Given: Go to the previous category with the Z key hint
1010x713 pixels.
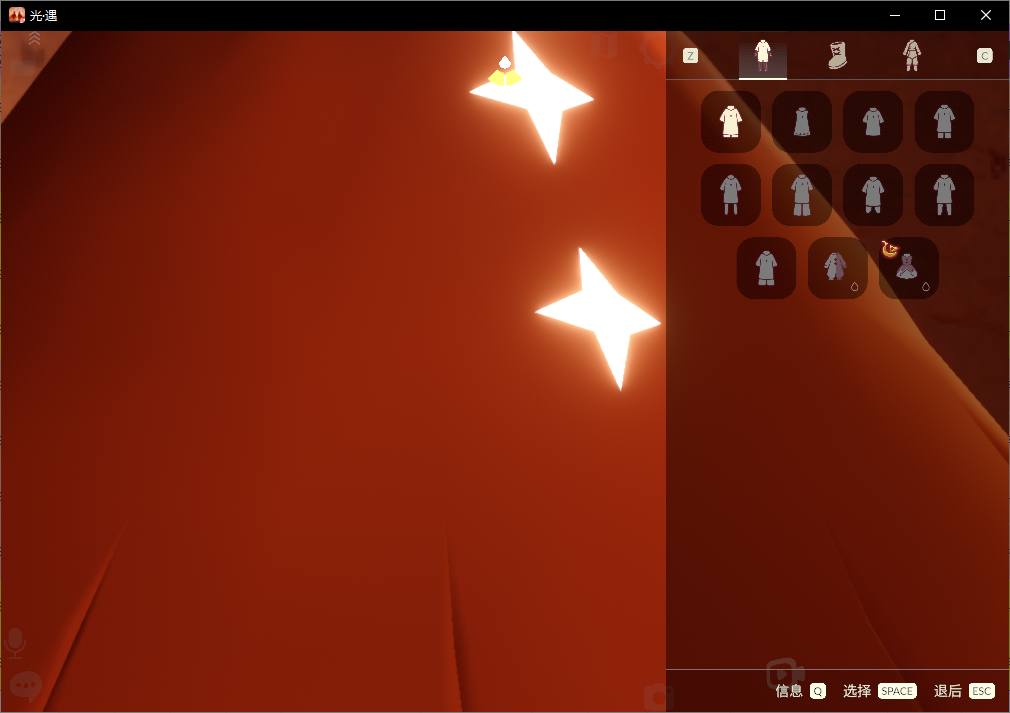Looking at the screenshot, I should point(690,56).
